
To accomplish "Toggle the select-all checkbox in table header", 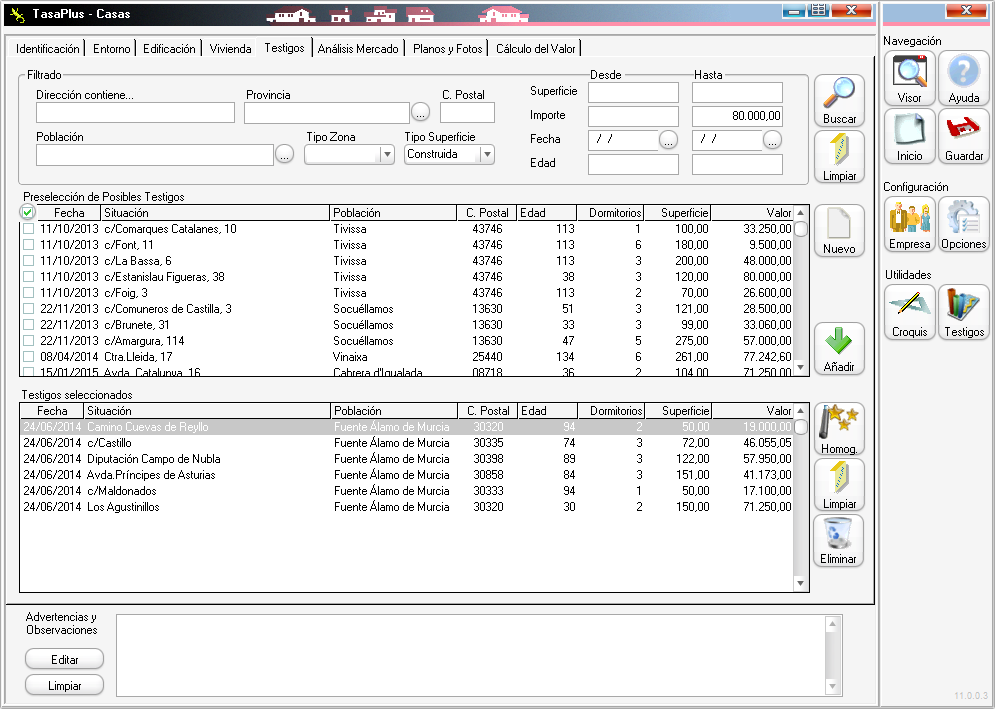I will [x=27, y=212].
